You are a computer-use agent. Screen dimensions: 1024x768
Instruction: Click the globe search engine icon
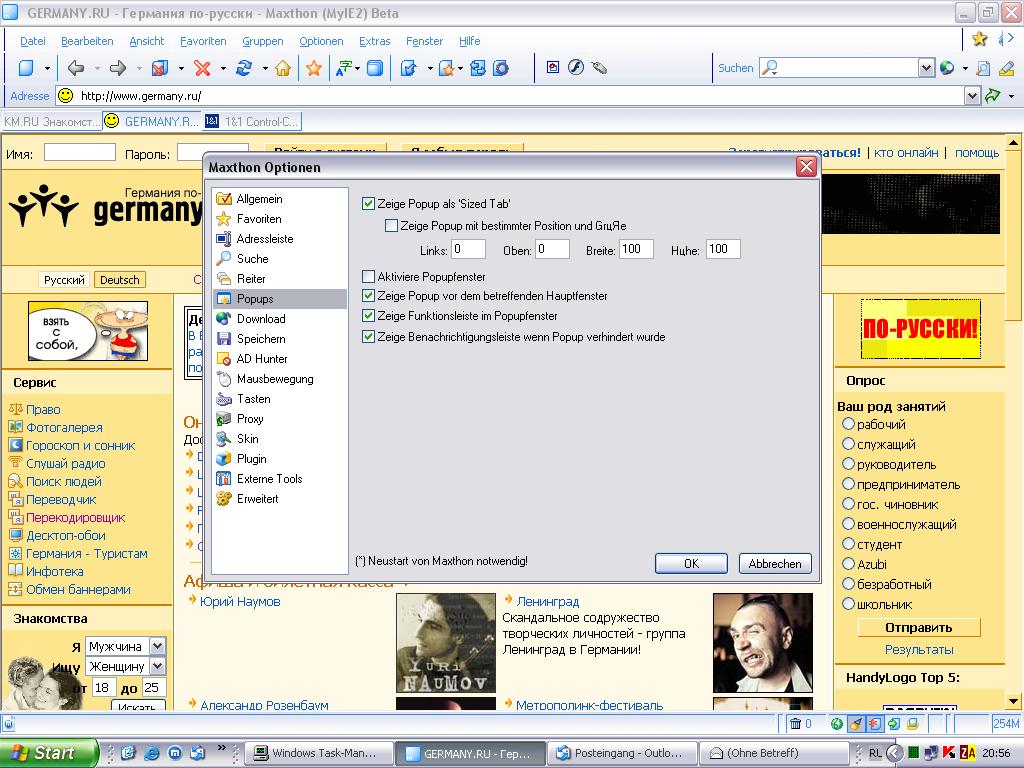(x=946, y=67)
